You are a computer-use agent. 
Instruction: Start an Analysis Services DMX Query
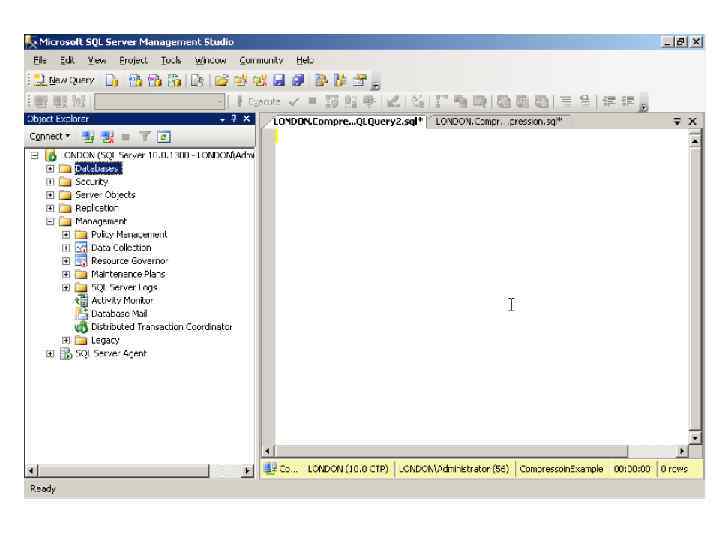(155, 81)
